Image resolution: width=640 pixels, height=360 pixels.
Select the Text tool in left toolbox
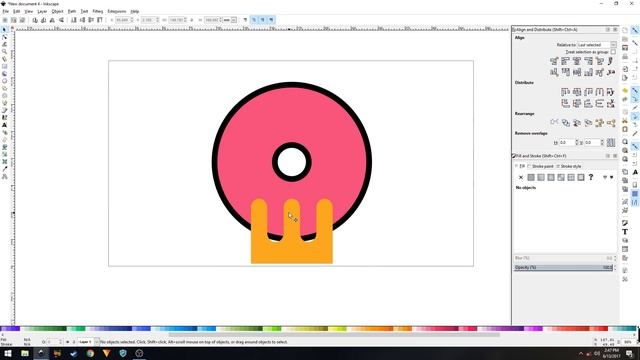(4, 125)
